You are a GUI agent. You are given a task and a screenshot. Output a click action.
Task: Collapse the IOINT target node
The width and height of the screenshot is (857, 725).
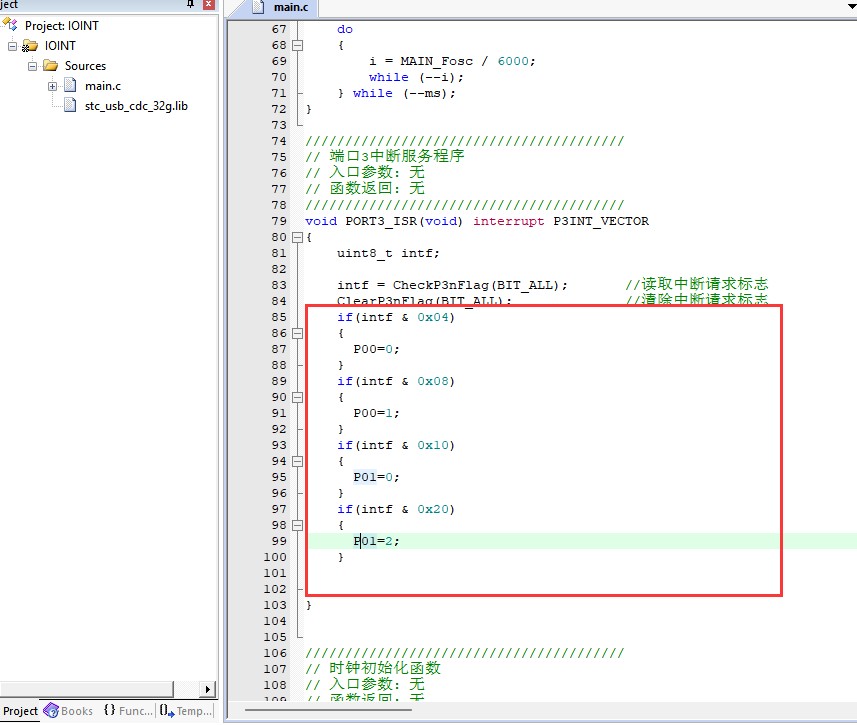click(13, 46)
